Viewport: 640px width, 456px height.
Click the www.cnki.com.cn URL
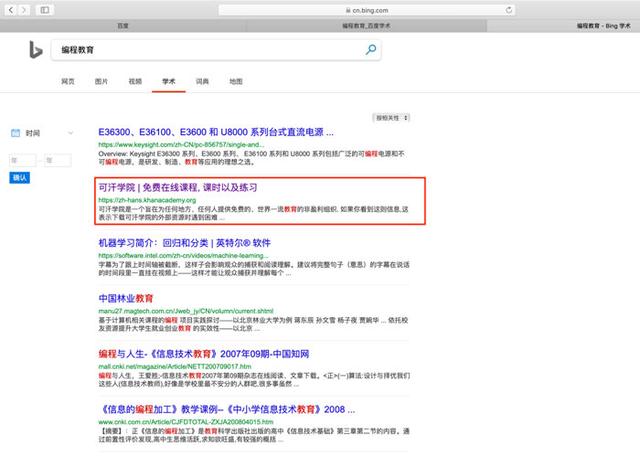click(186, 422)
